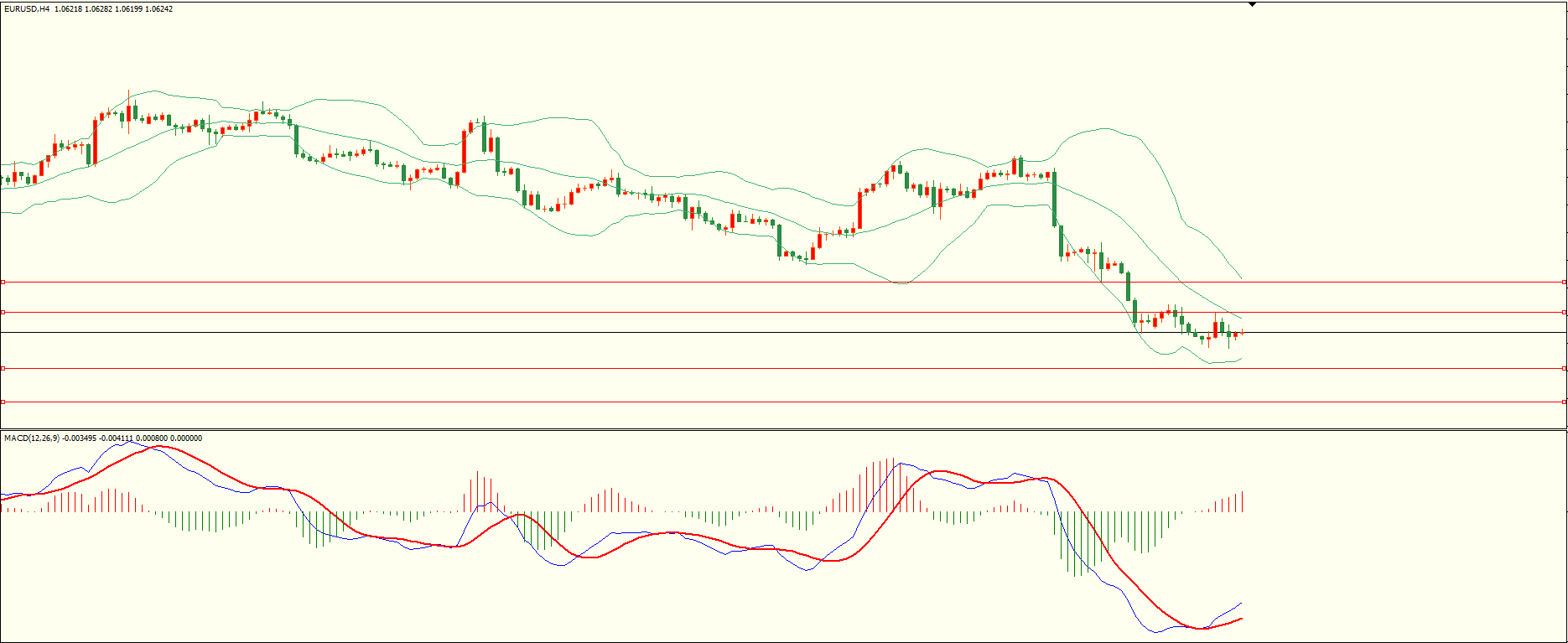Click left handle of second red horizontal line
This screenshot has width=1568, height=643.
pos(3,313)
